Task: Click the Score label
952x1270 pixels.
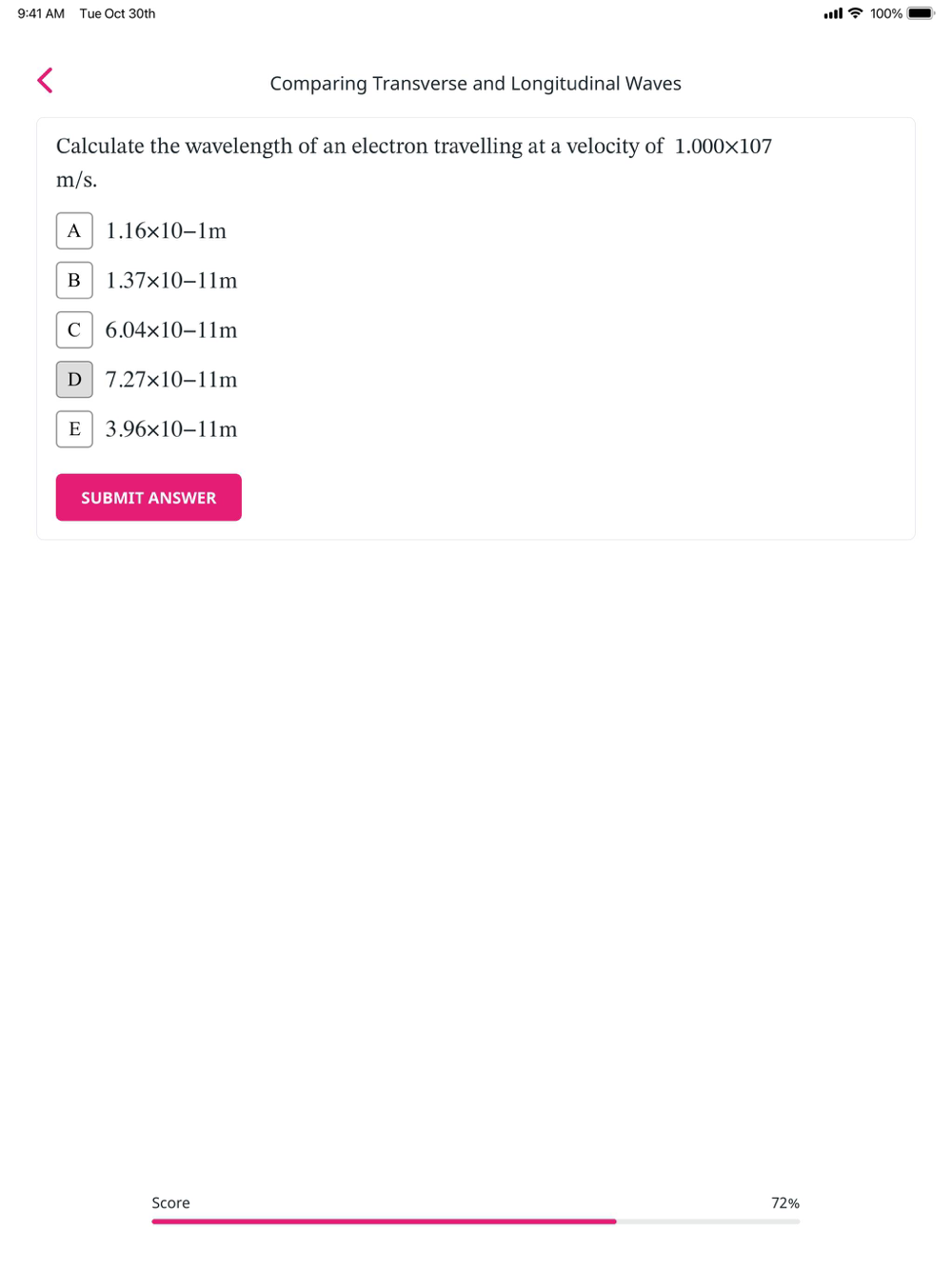Action: pos(171,1203)
